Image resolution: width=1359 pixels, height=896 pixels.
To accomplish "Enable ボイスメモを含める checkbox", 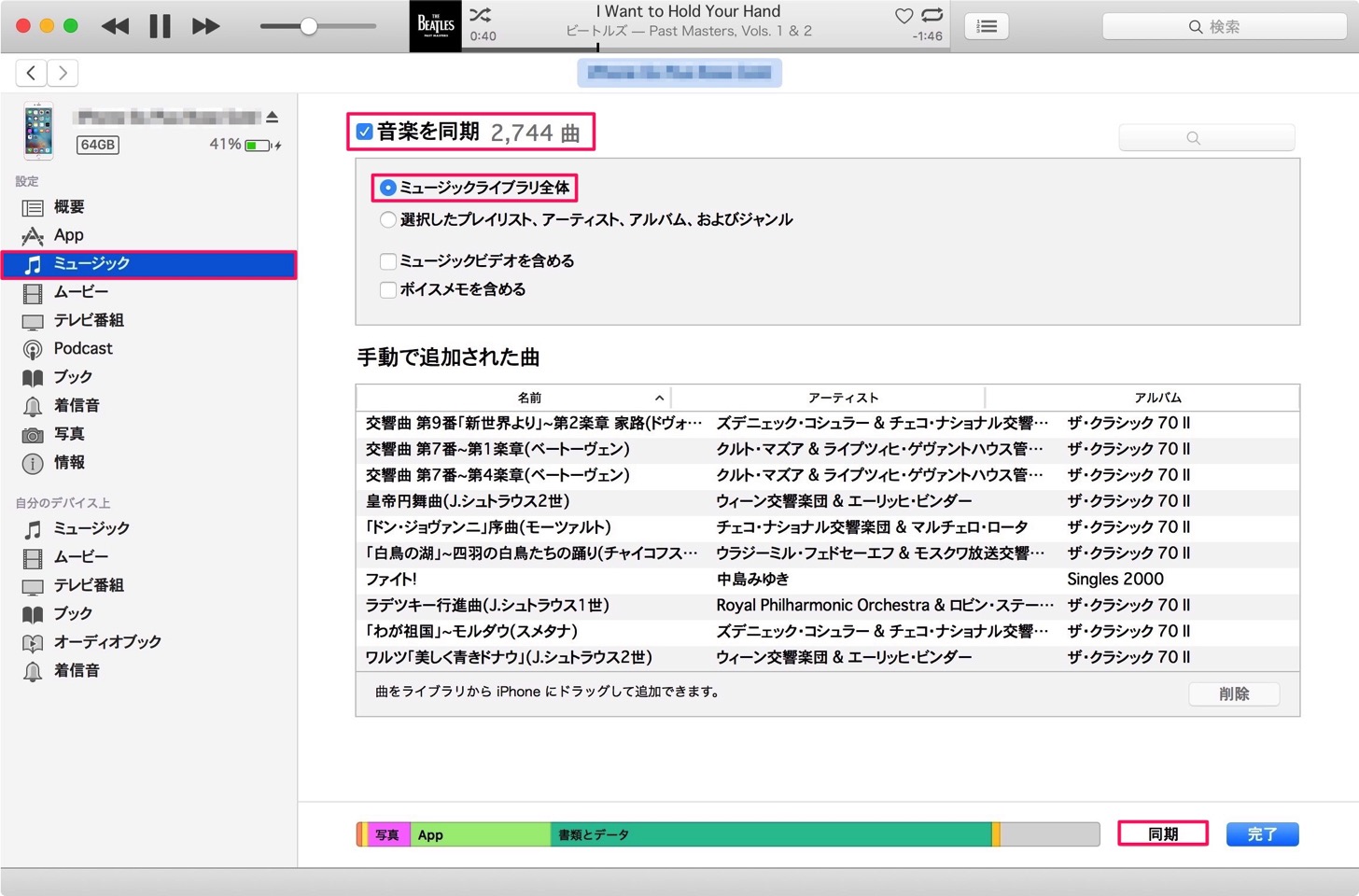I will (387, 289).
